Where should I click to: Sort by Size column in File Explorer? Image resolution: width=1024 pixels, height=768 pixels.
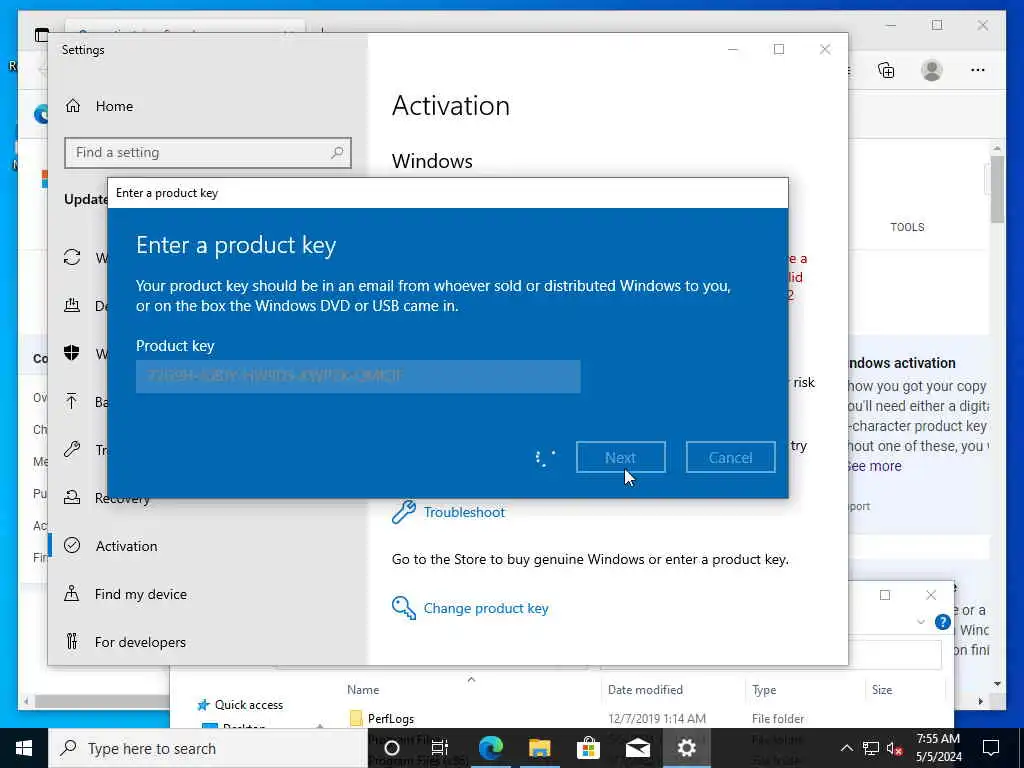point(882,690)
